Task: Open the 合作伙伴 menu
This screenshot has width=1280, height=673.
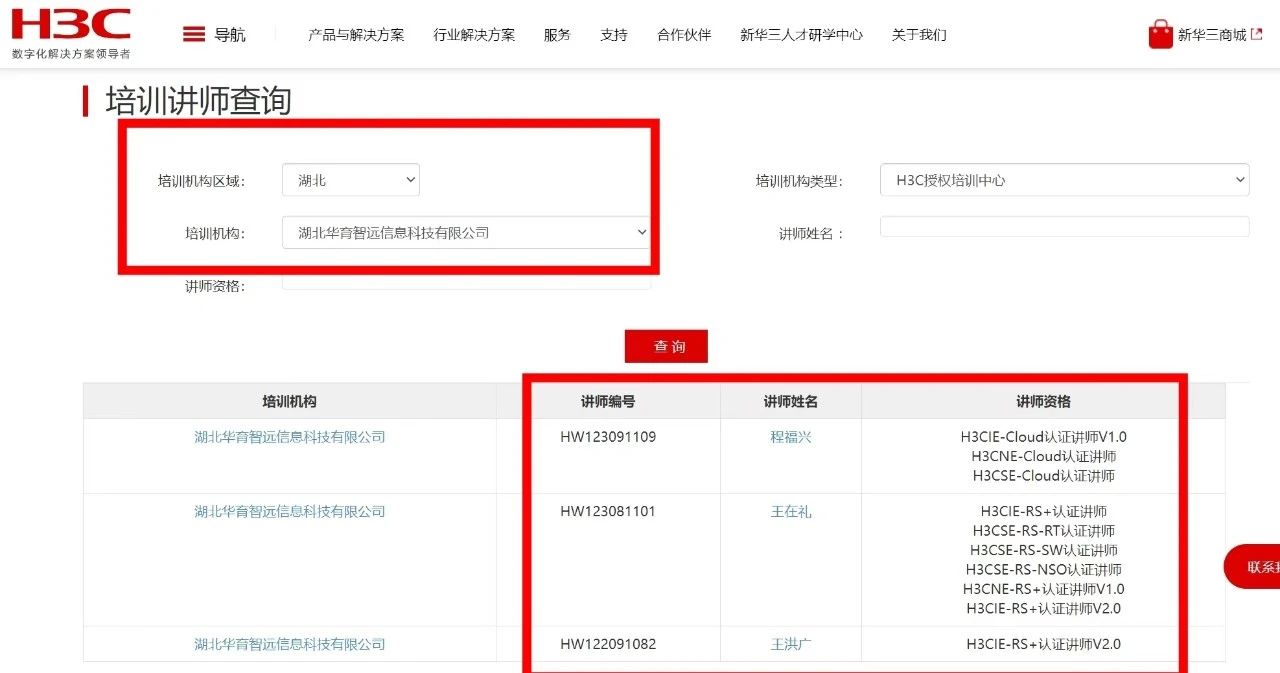Action: pyautogui.click(x=684, y=35)
